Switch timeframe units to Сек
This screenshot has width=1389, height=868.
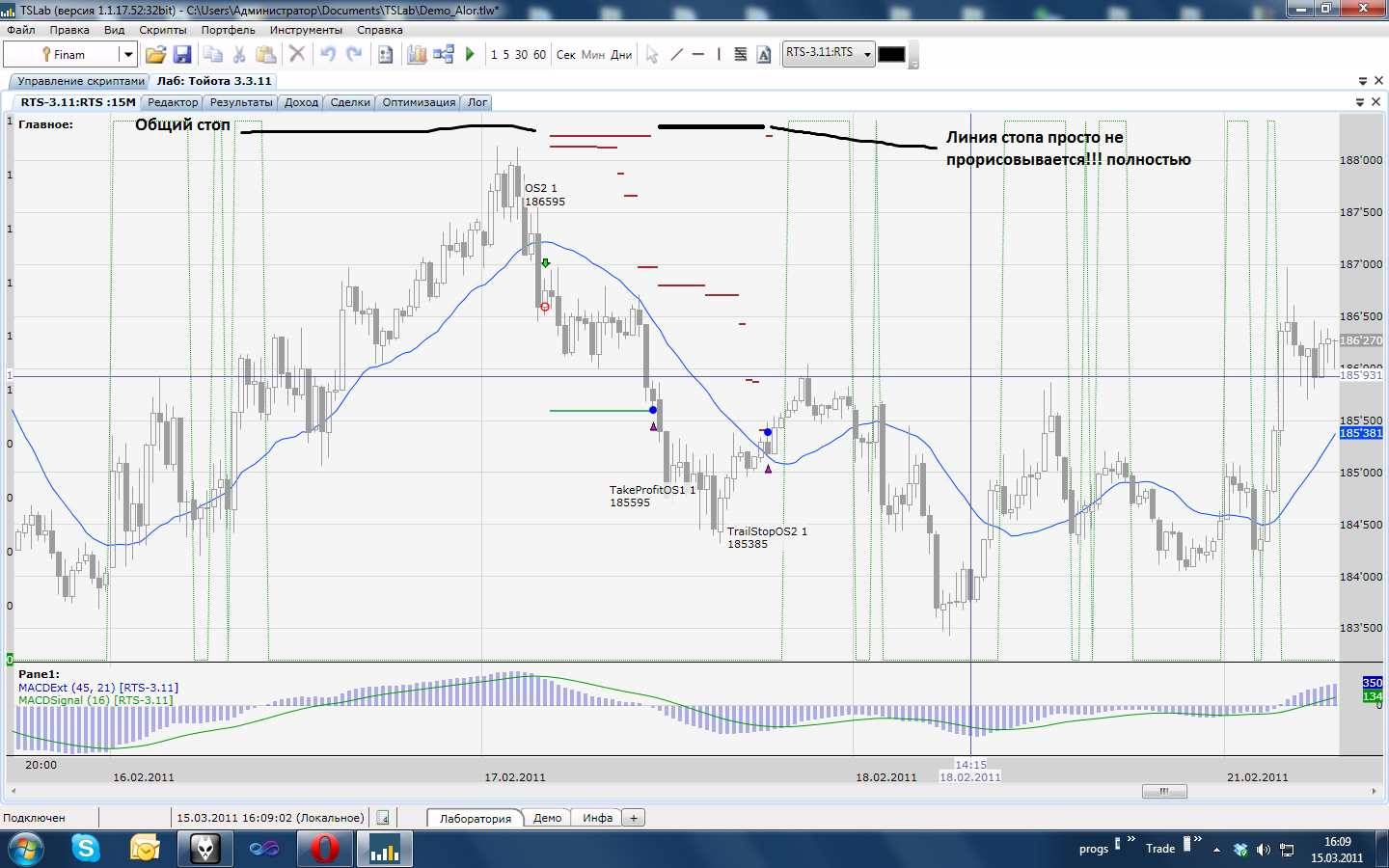[566, 55]
